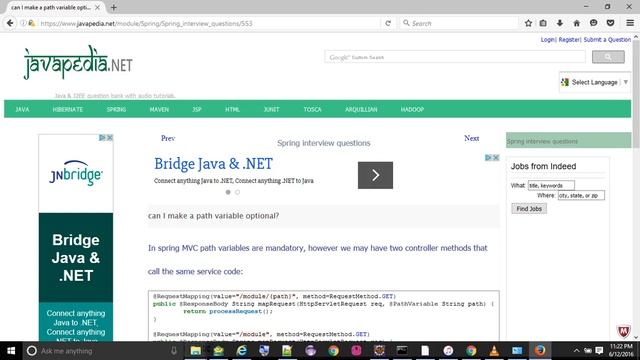Go to the Prev question
640x360 pixels.
(x=168, y=138)
